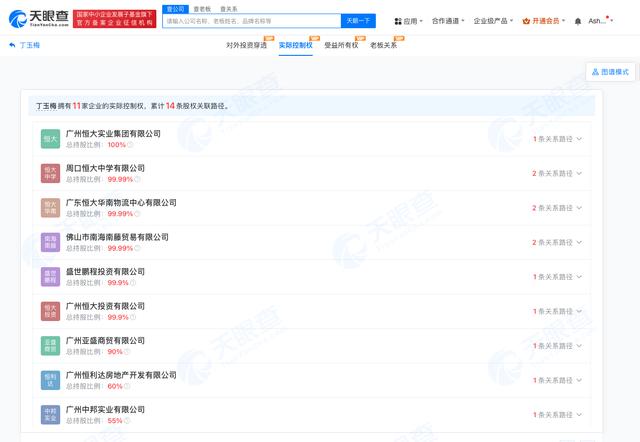Click info icon on 盛世鹏程投资 share ratio
This screenshot has width=640, height=442.
(x=133, y=283)
